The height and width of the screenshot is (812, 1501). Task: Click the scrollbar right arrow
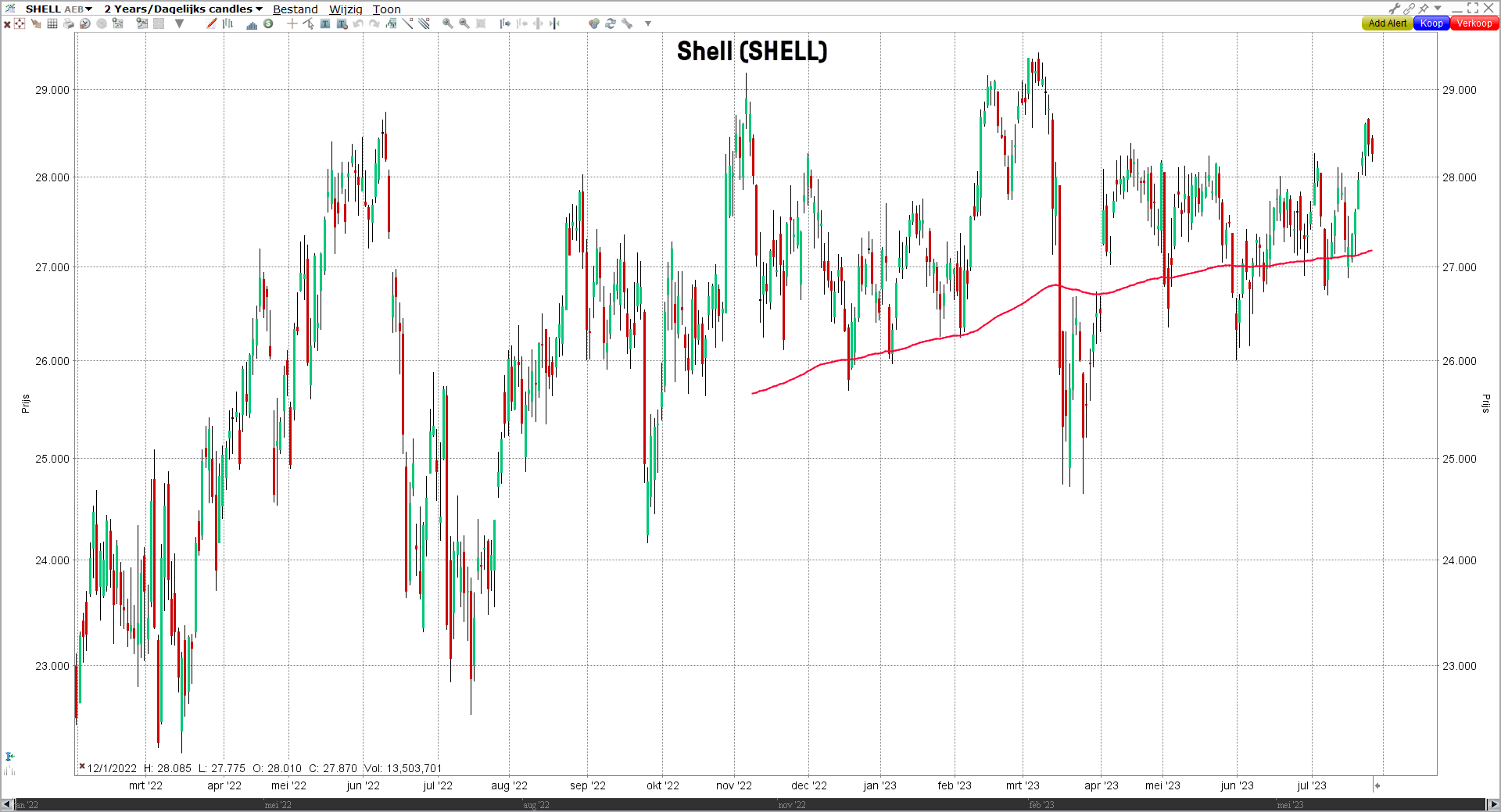click(1493, 804)
